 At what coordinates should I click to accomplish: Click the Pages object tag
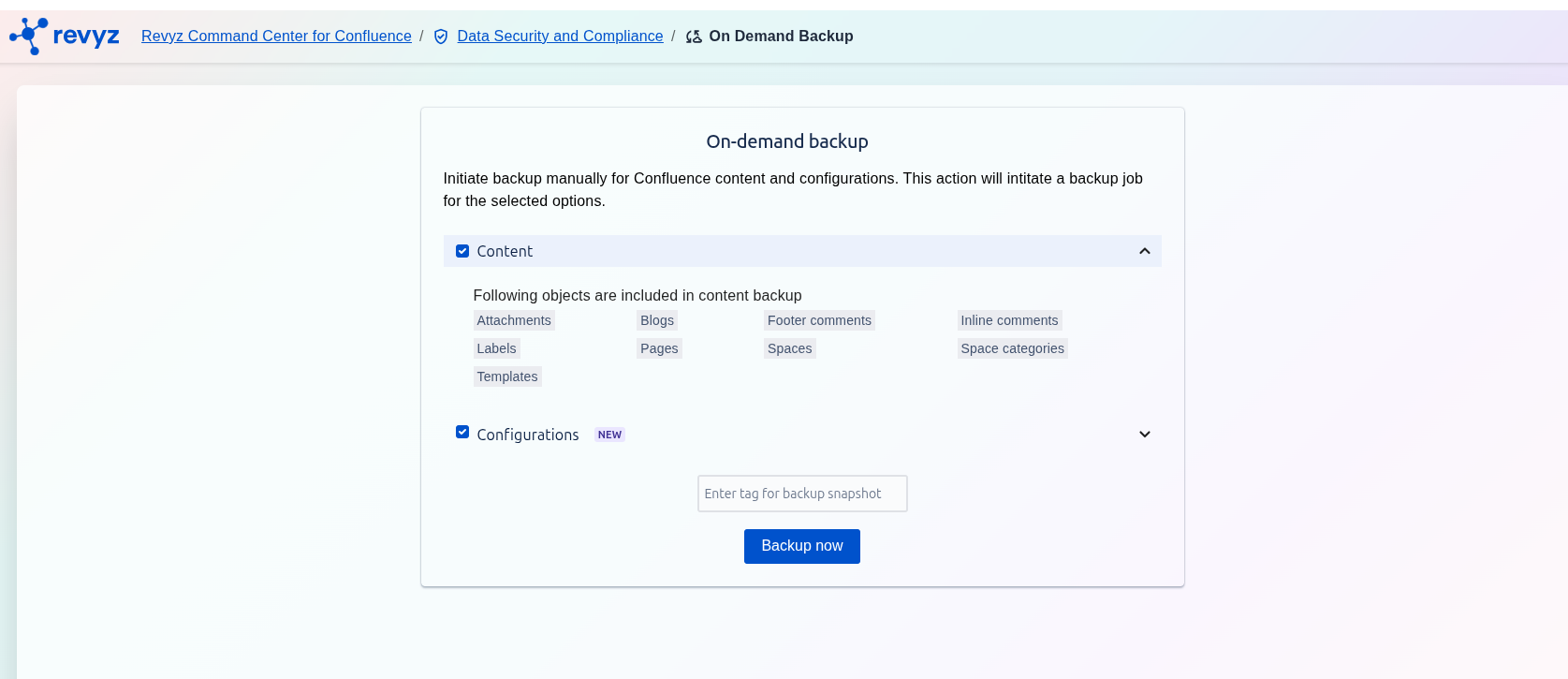coord(659,348)
